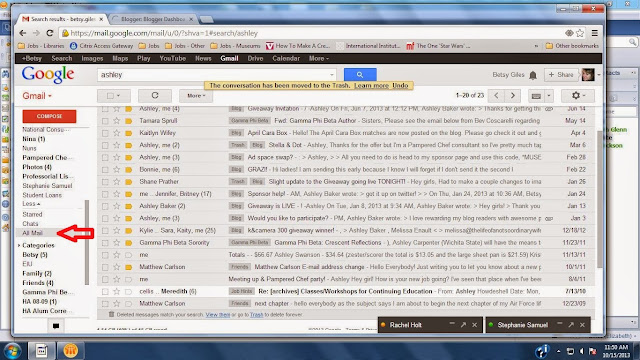The height and width of the screenshot is (360, 640).
Task: Click the browser reload icon
Action: coord(50,33)
